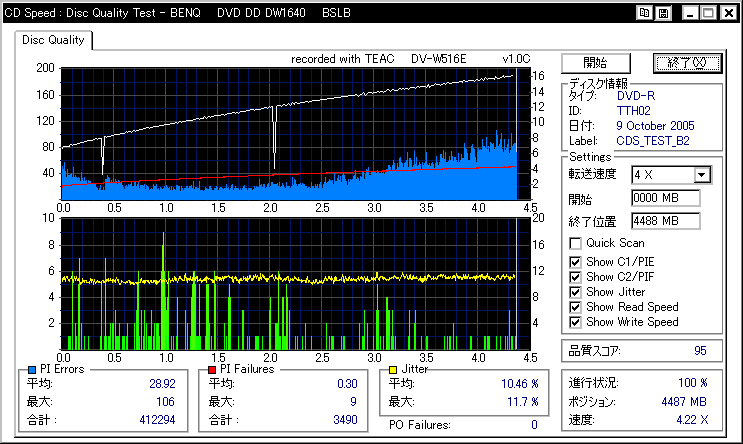Screen dimensions: 743x444
Task: Click the PI Failures lower graph
Action: click(x=295, y=284)
